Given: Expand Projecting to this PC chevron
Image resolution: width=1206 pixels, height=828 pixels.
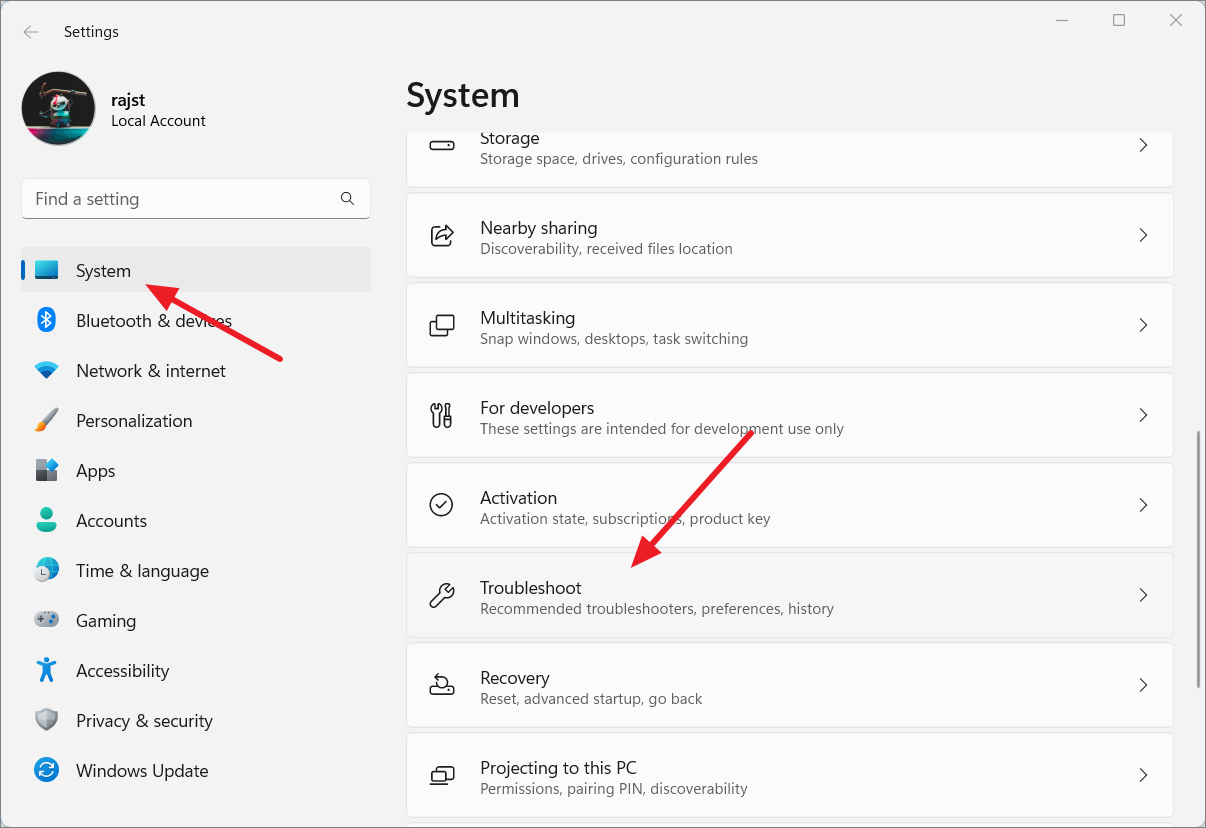Looking at the screenshot, I should coord(1143,775).
